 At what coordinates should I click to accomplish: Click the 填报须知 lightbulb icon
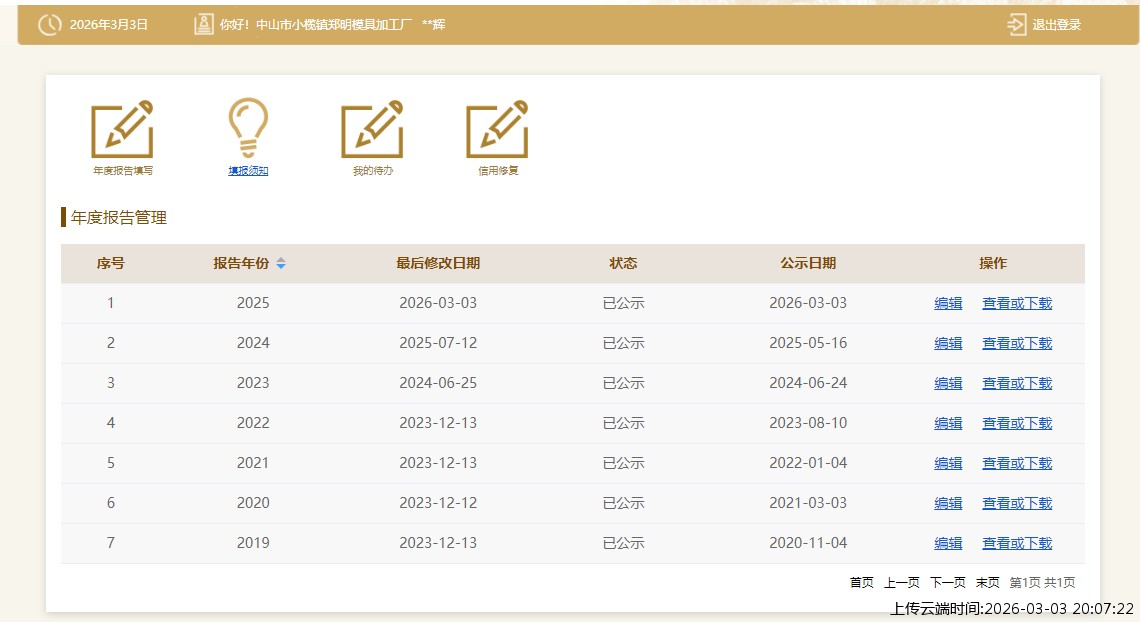248,127
